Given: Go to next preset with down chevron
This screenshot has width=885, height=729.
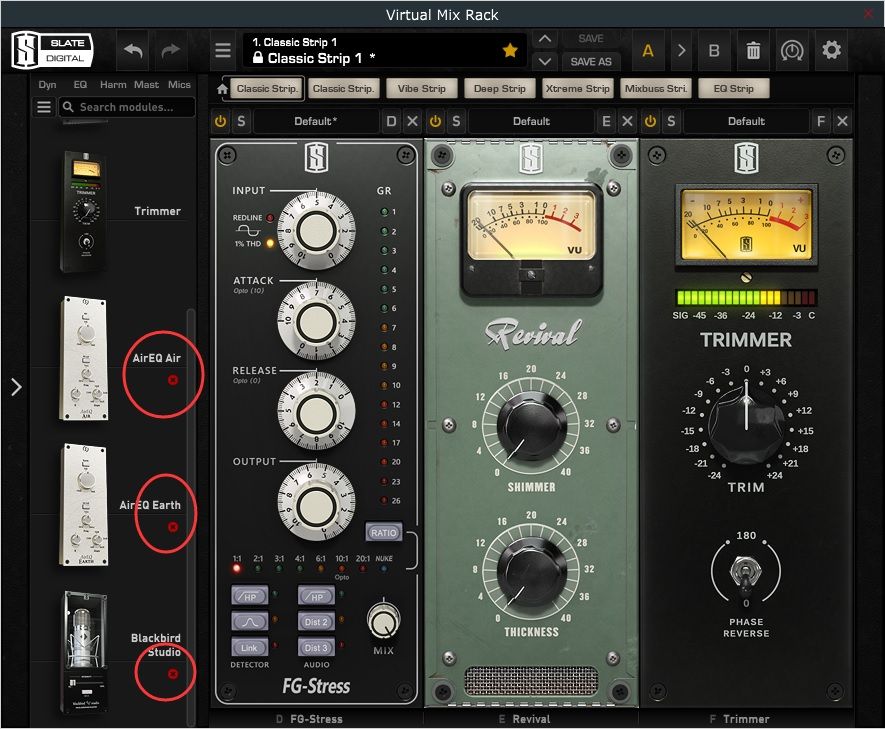Looking at the screenshot, I should (545, 61).
